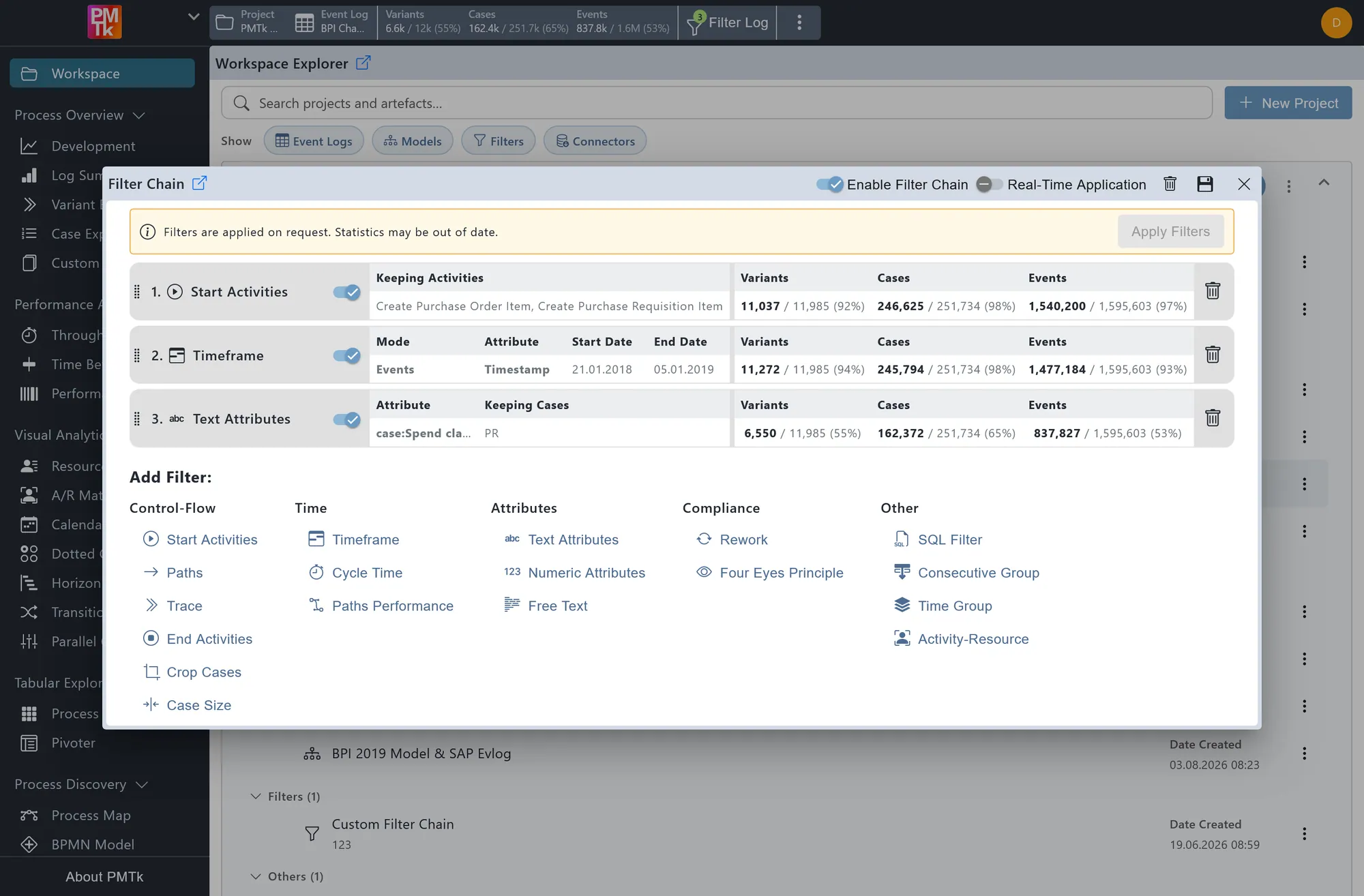Click the Apply Filters button
Screen dimensions: 1364x896
[1170, 231]
